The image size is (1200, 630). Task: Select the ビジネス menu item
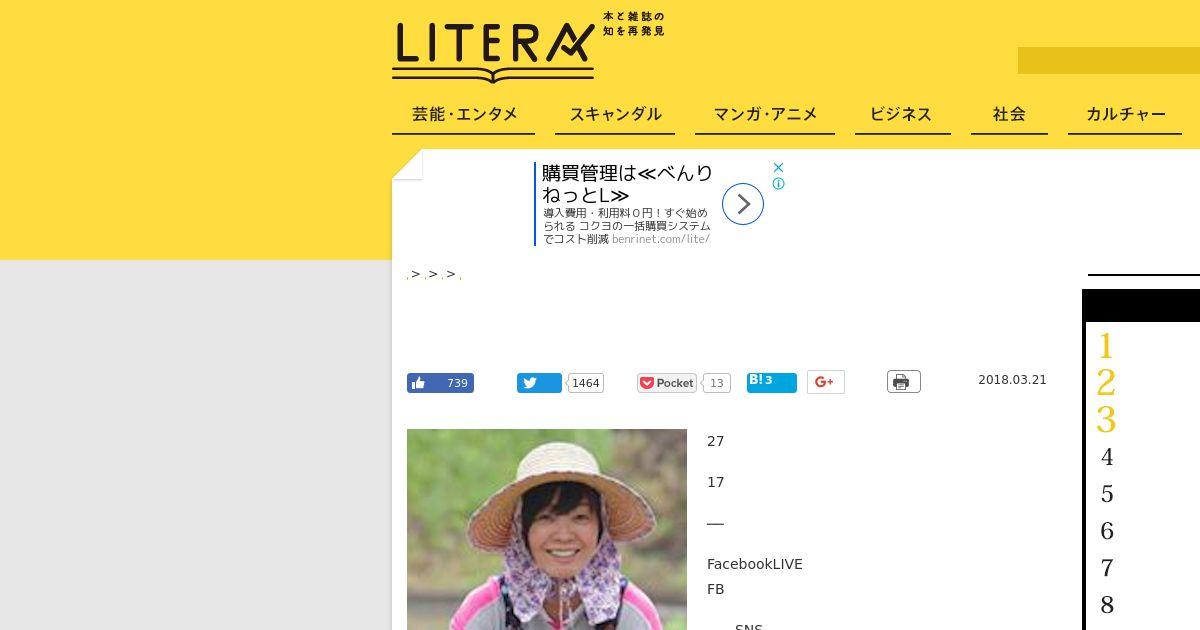click(x=901, y=115)
